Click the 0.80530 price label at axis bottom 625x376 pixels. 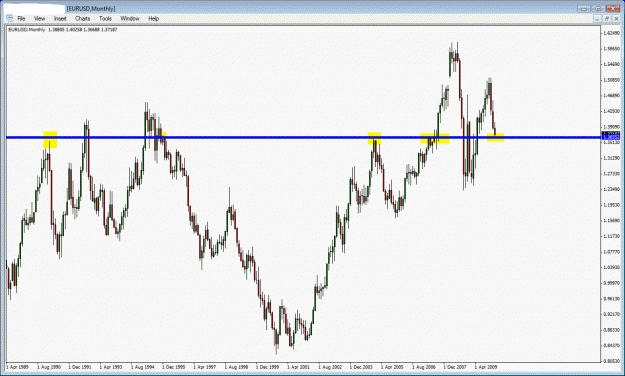point(612,361)
